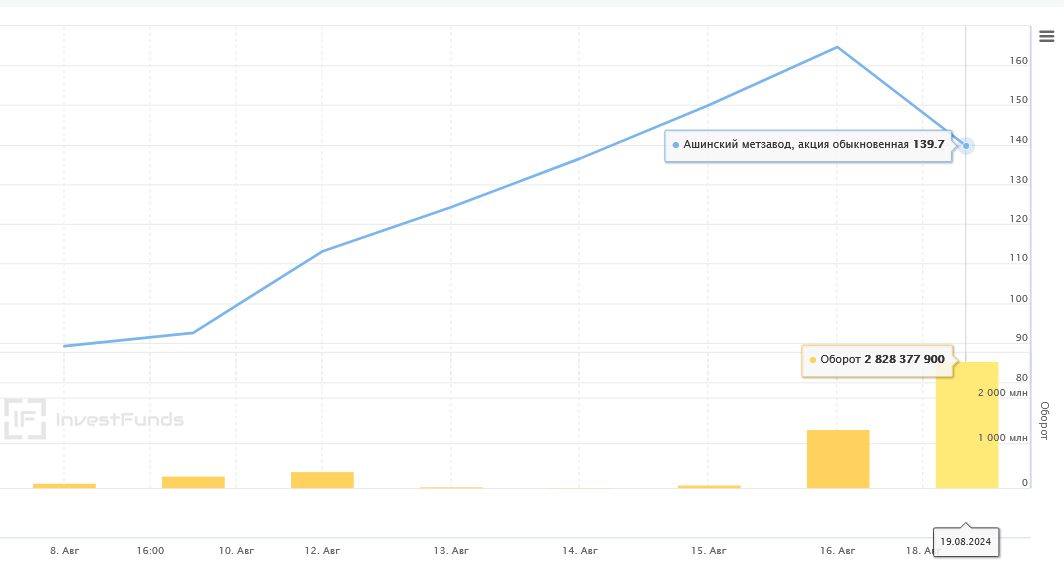
Task: Click the tiny turnover bar for 13. Авг
Action: click(x=451, y=487)
